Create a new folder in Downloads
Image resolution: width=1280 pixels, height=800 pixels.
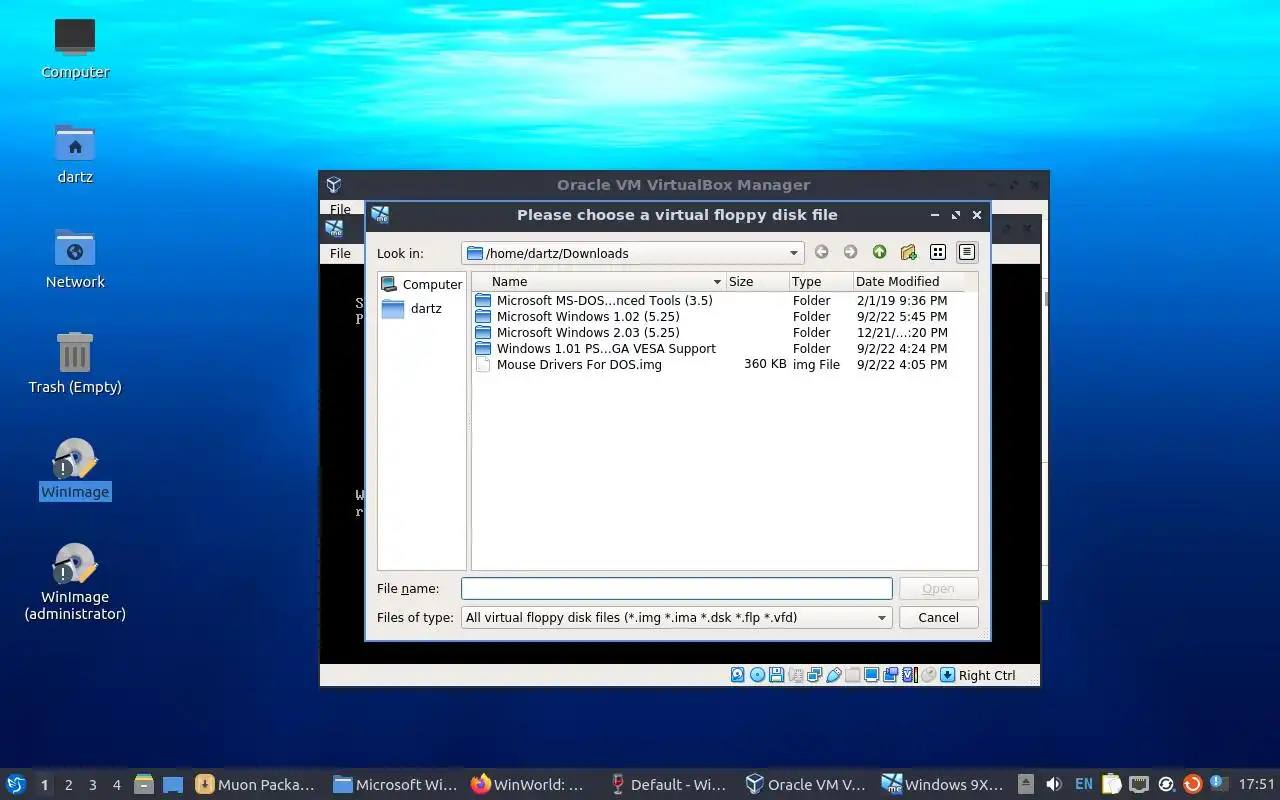[908, 253]
